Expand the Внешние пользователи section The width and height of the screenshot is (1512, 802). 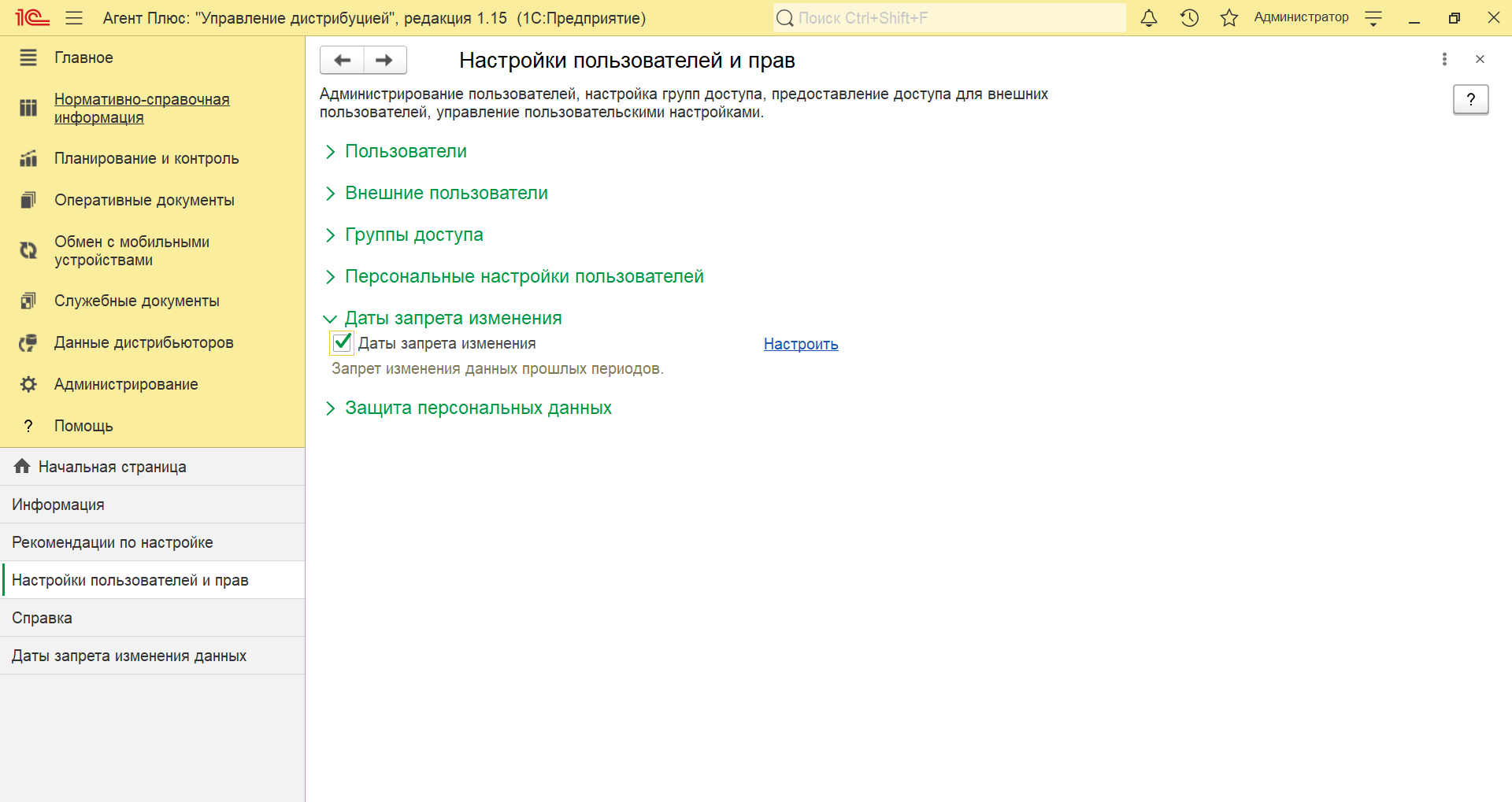[x=331, y=194]
